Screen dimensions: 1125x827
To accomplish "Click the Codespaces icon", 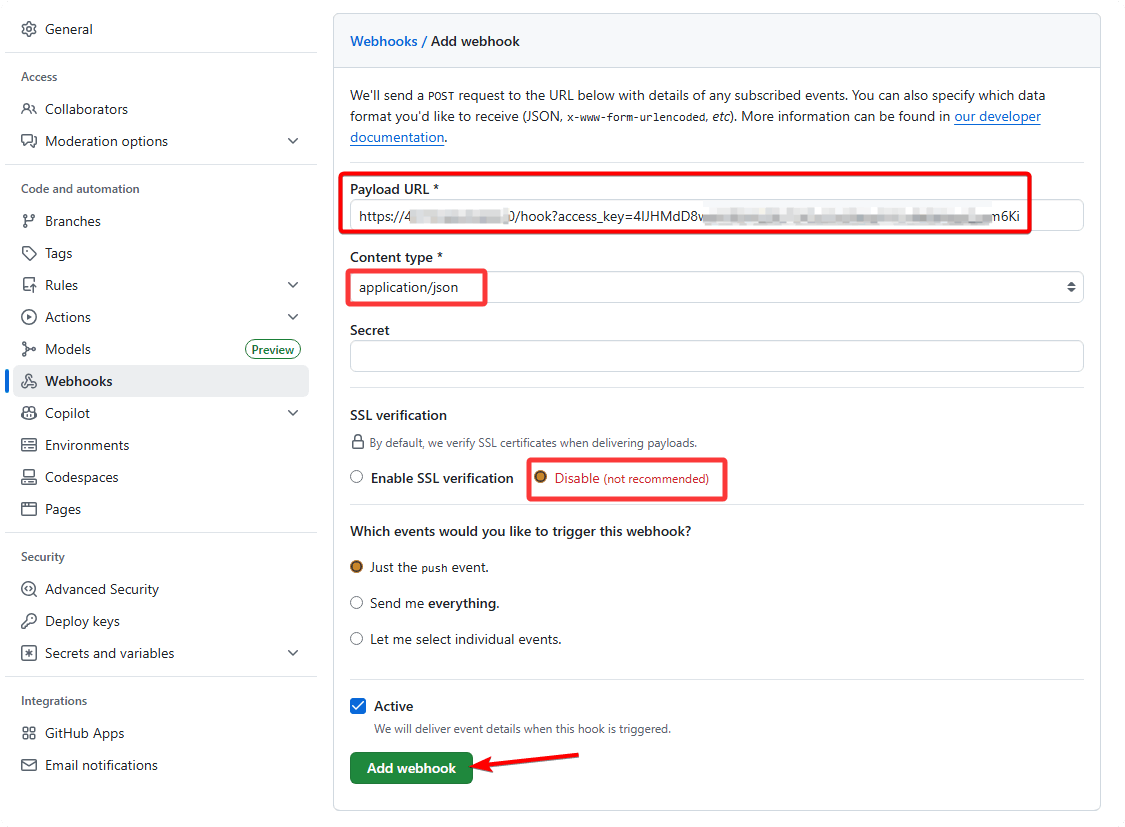I will pyautogui.click(x=27, y=476).
